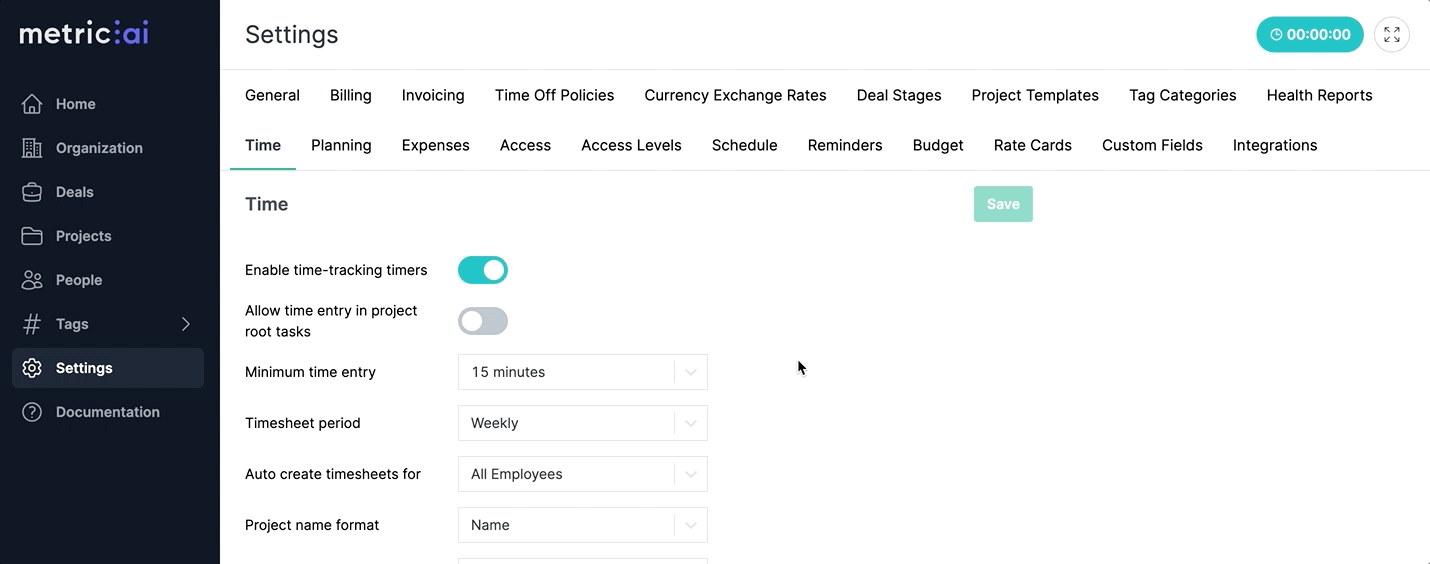This screenshot has width=1430, height=564.
Task: Open Auto create timesheets for dropdown
Action: click(x=582, y=474)
